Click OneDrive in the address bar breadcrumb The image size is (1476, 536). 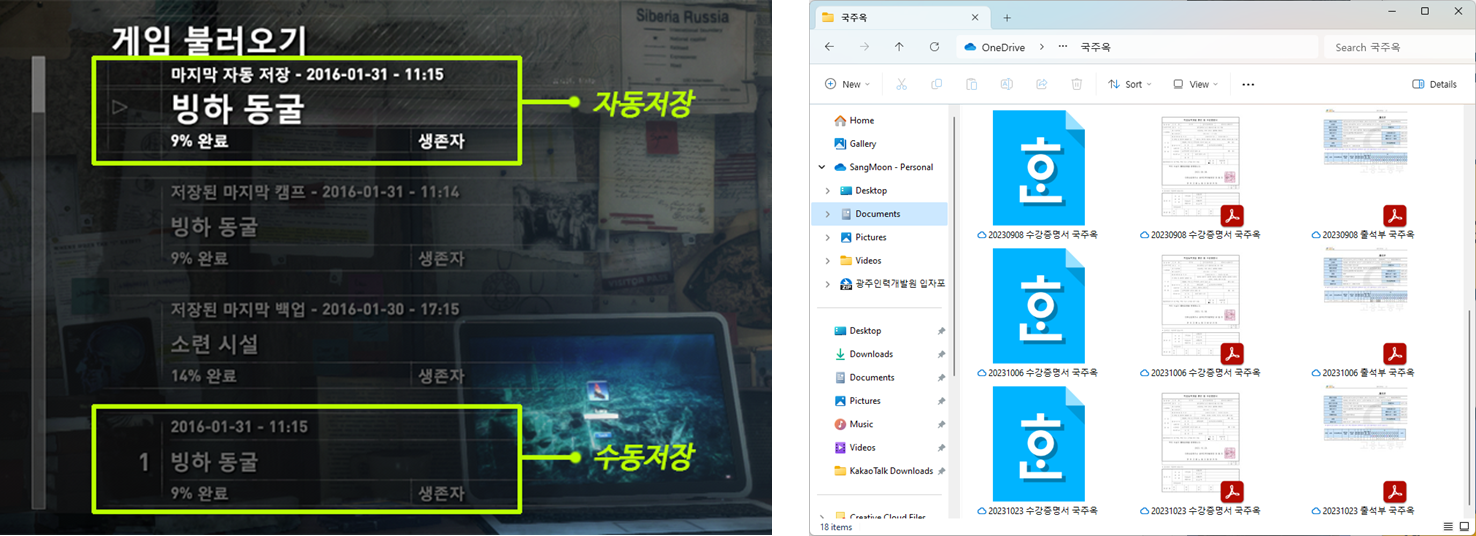[1003, 47]
